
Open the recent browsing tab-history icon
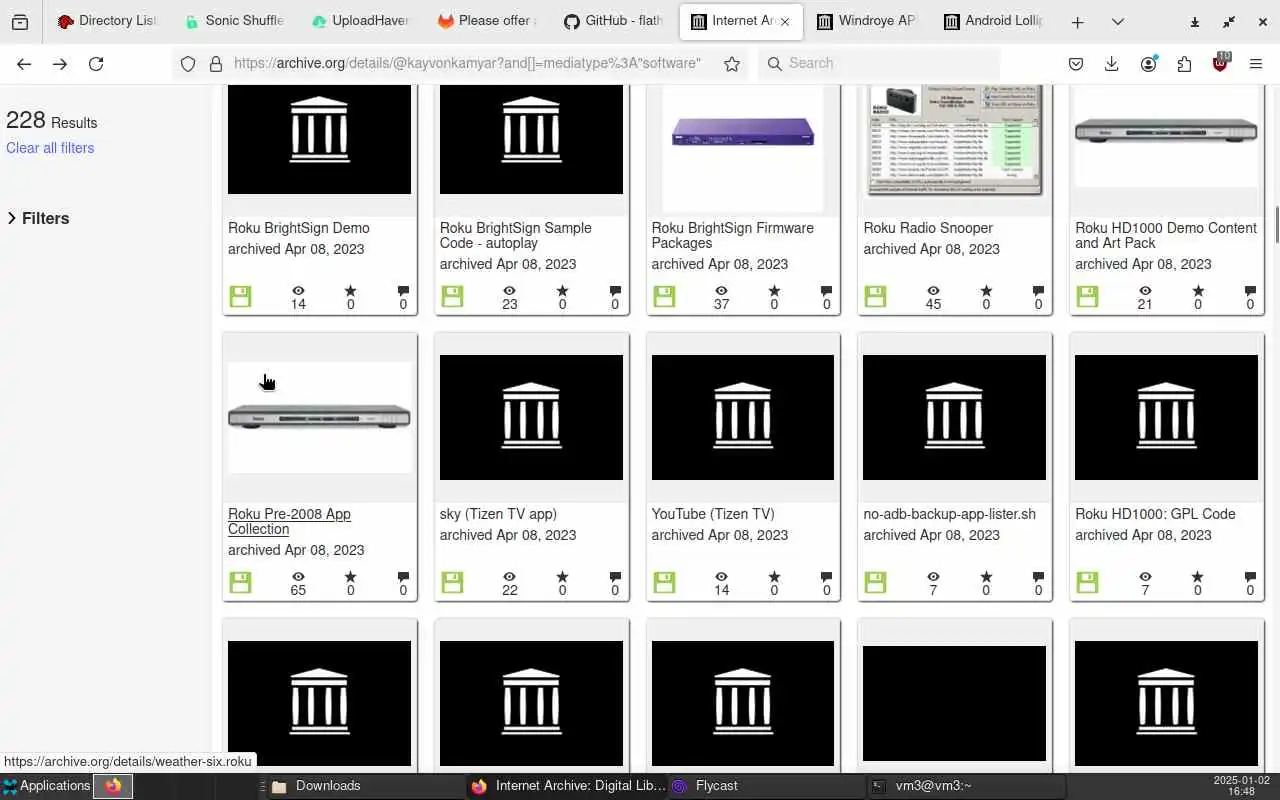pos(20,22)
